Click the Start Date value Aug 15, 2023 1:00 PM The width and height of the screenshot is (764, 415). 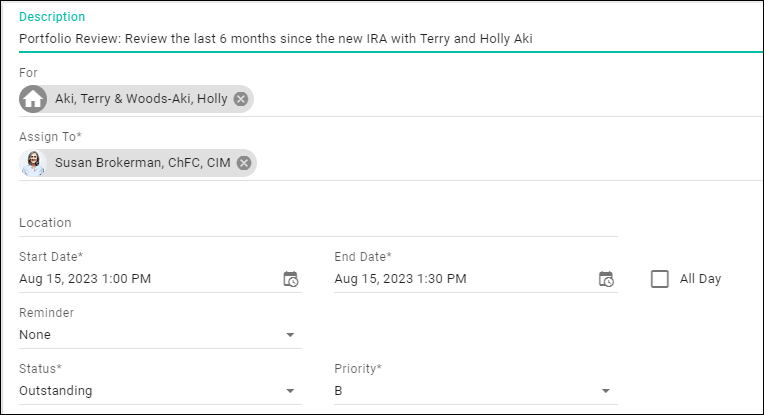coord(85,279)
